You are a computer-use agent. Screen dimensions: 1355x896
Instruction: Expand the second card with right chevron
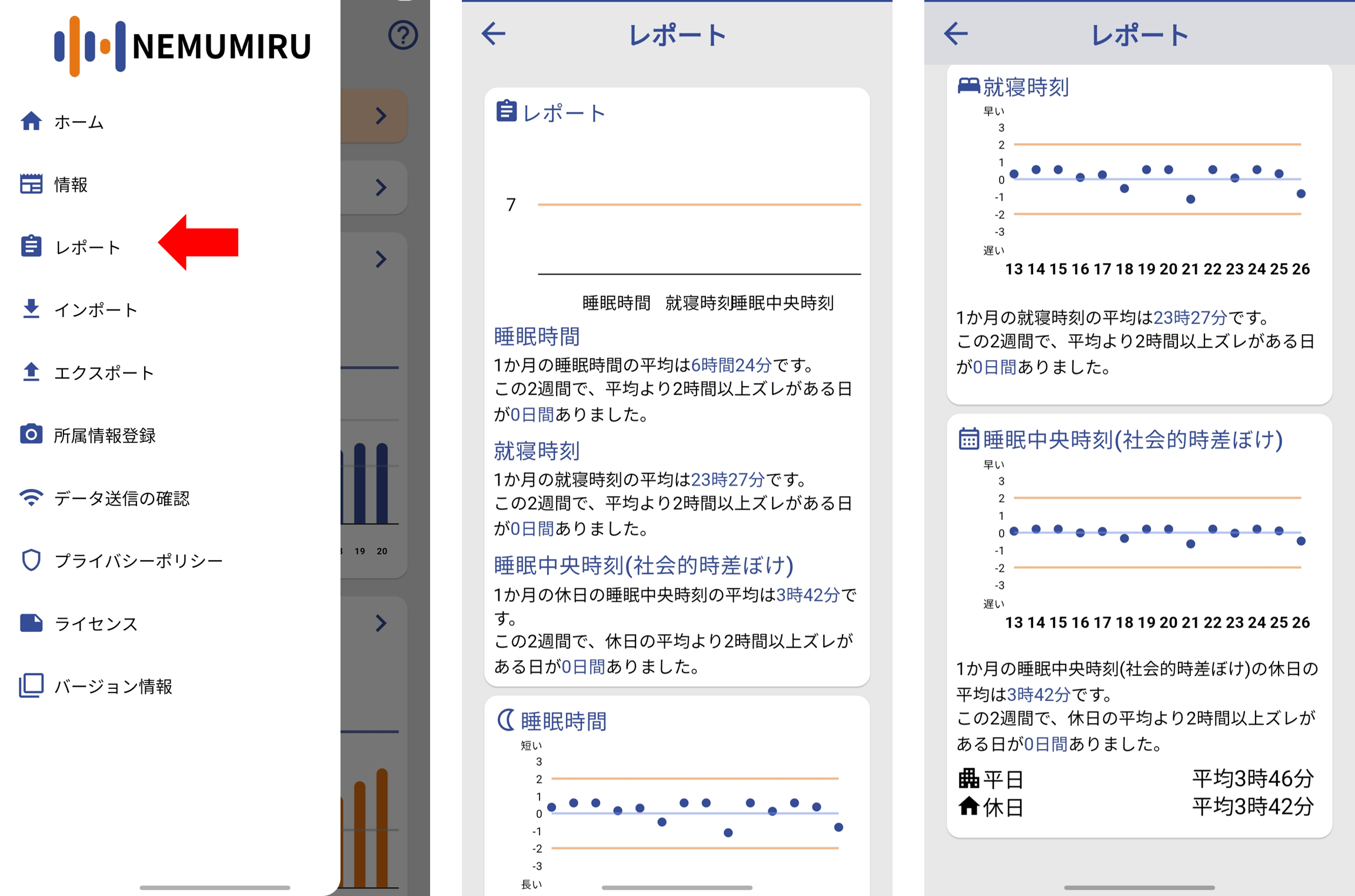tap(381, 187)
